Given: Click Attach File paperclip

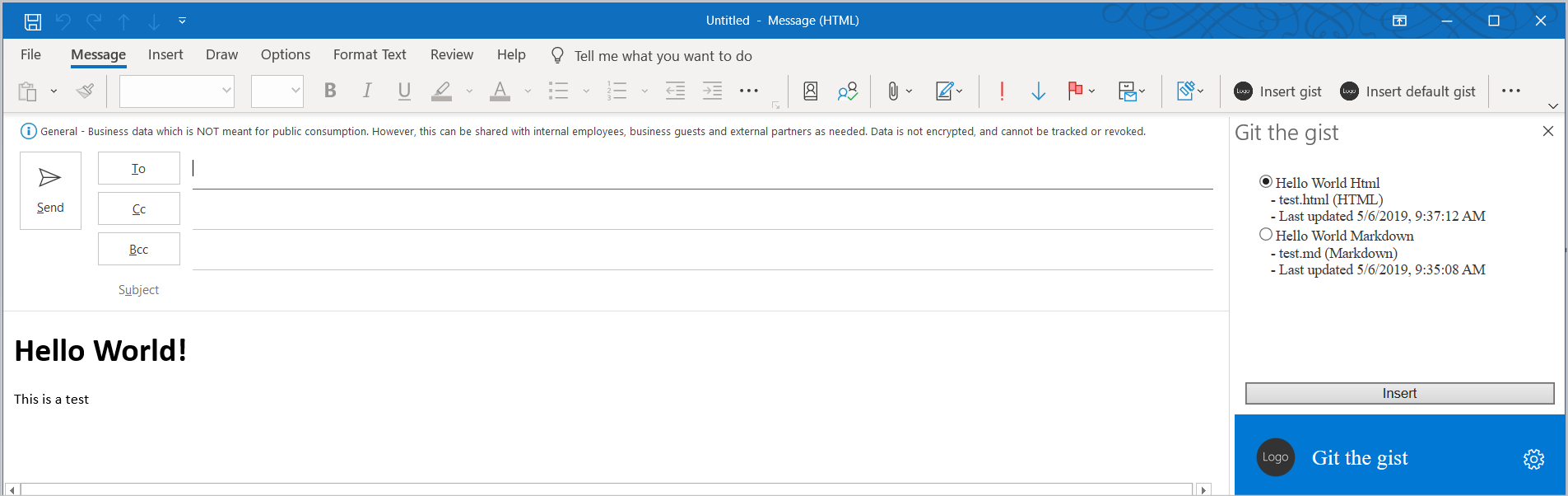Looking at the screenshot, I should coord(893,91).
